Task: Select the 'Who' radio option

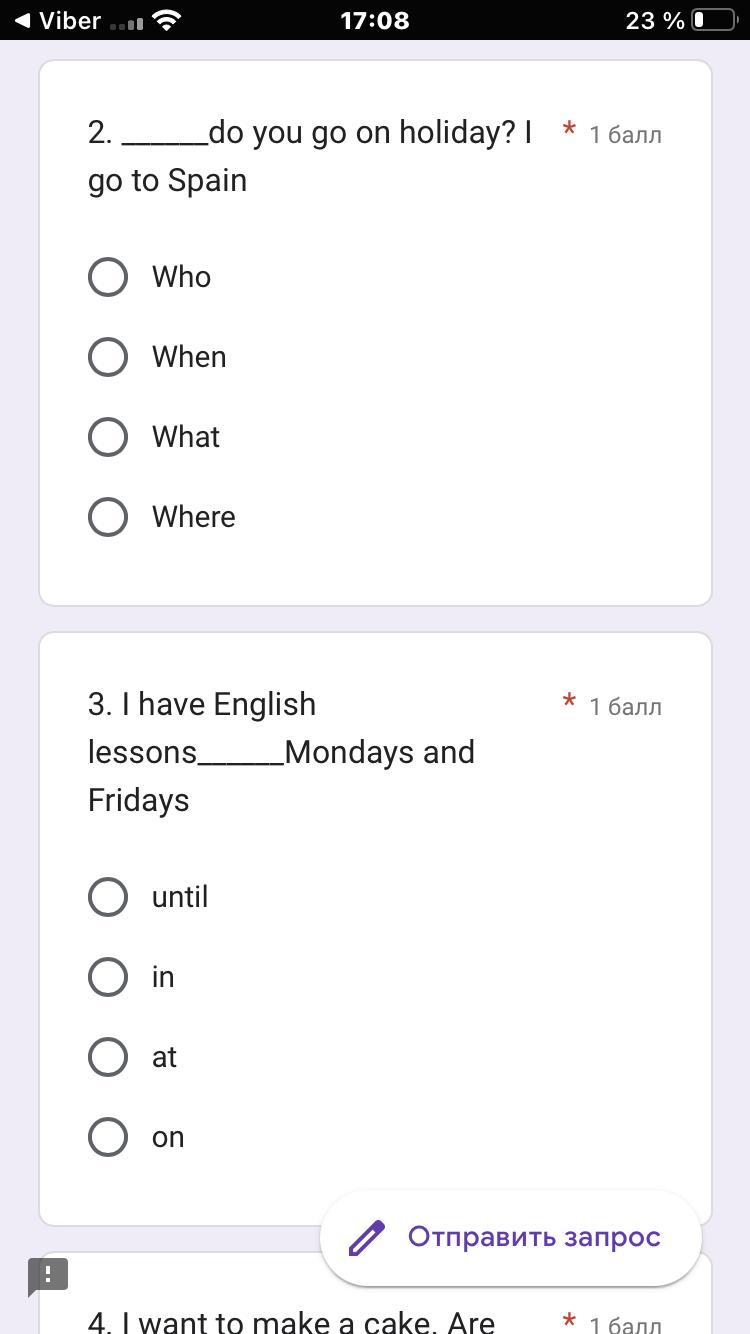Action: click(x=108, y=277)
